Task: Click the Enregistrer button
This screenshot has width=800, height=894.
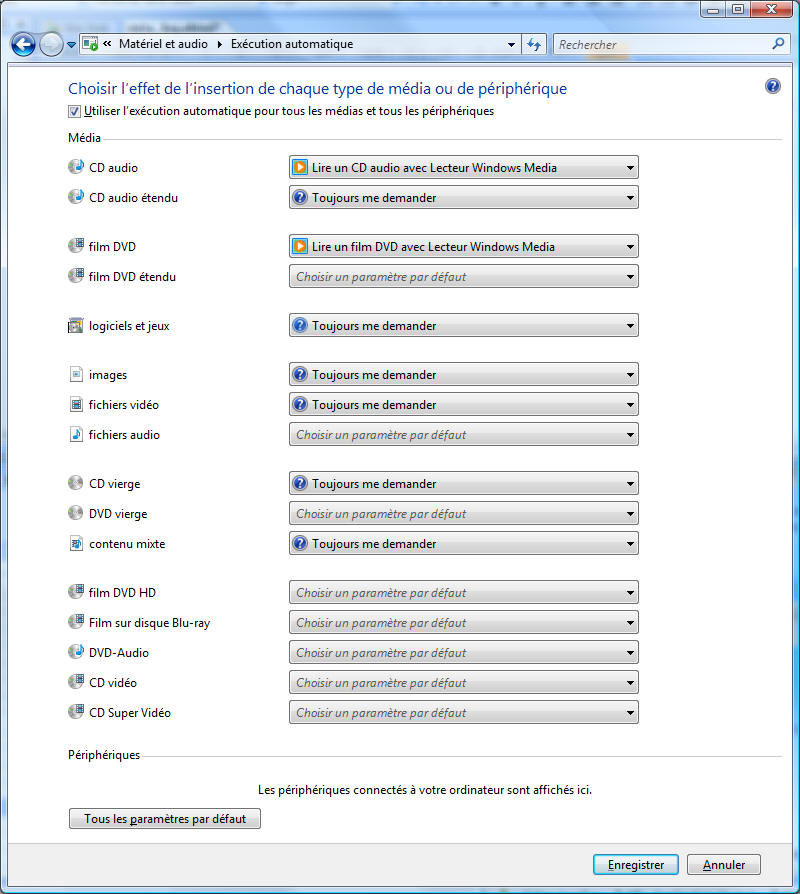Action: [635, 864]
